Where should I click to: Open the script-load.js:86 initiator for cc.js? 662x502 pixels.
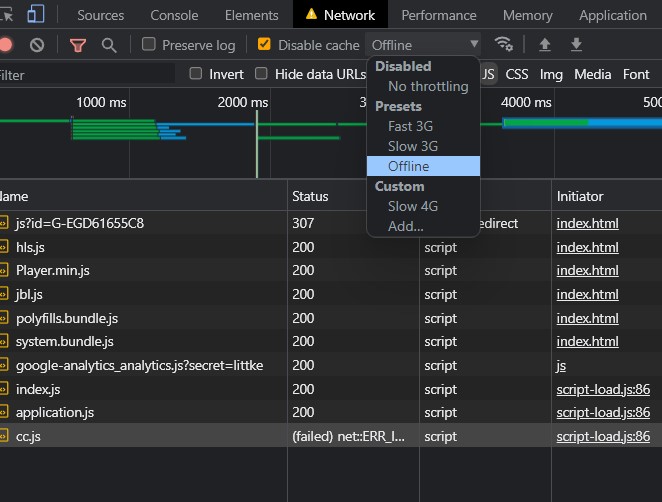click(x=603, y=436)
